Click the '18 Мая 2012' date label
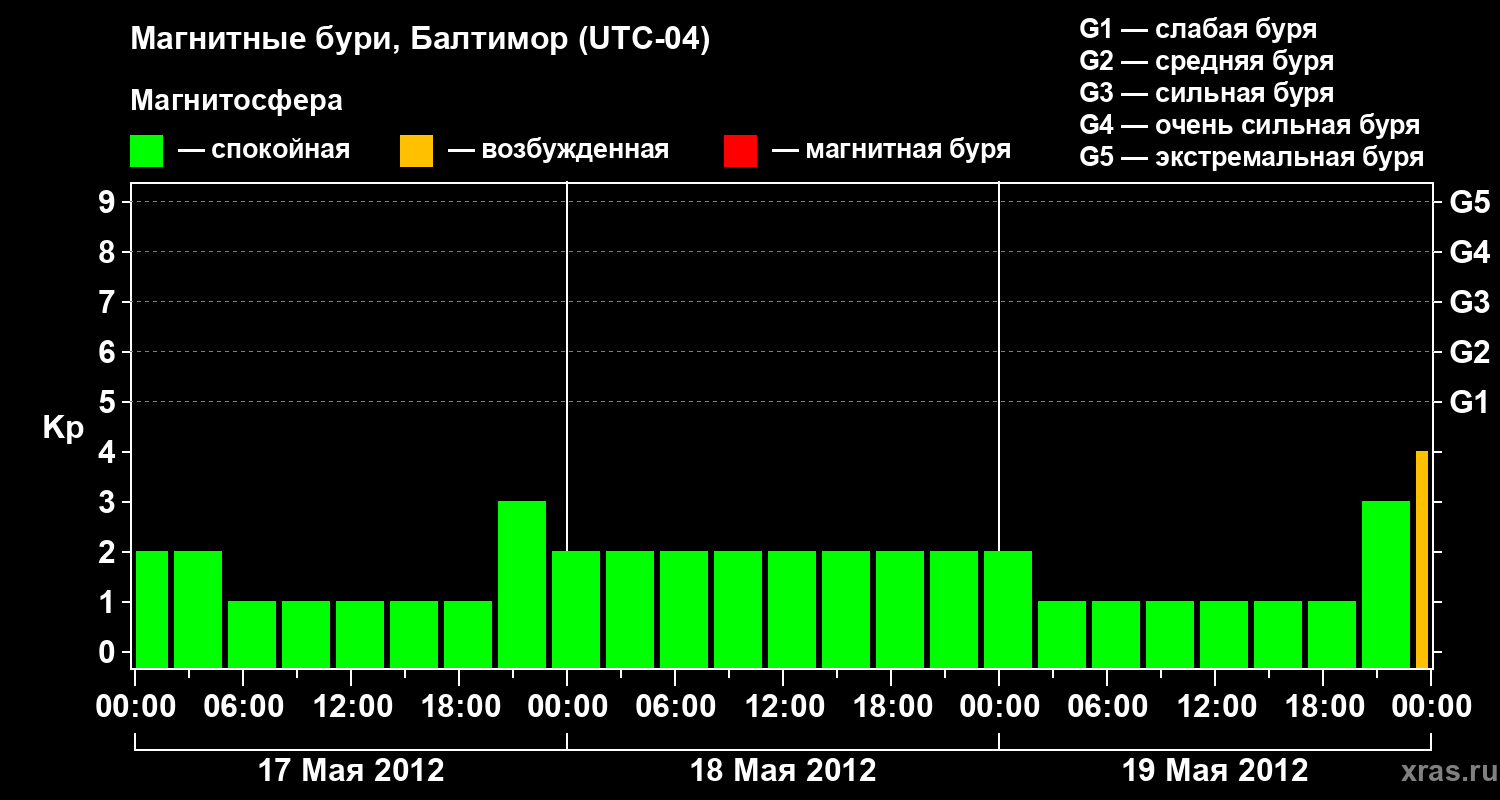Screen dimensions: 1500x800 (783, 771)
